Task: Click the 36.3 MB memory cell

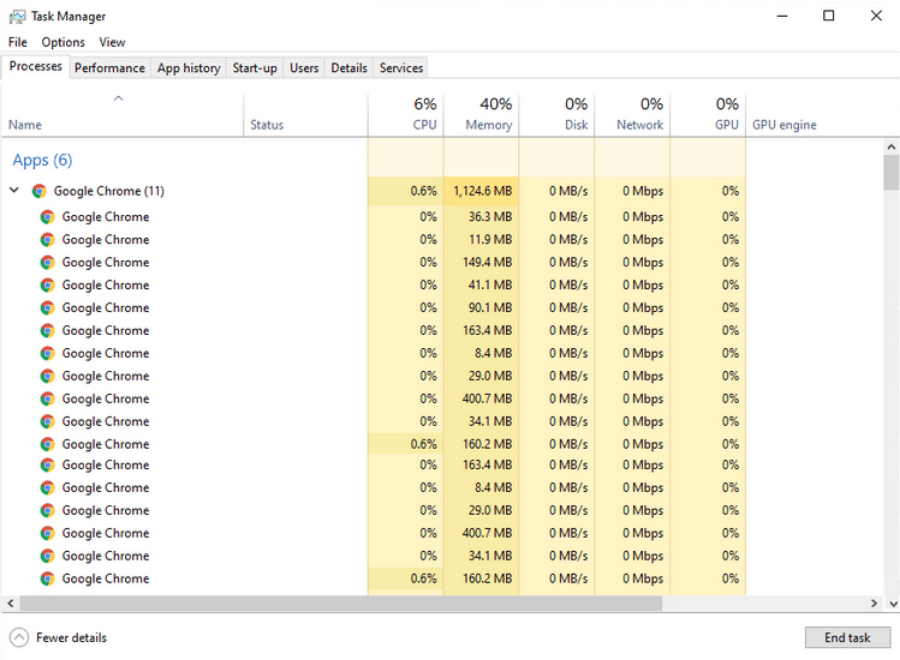Action: pos(482,217)
